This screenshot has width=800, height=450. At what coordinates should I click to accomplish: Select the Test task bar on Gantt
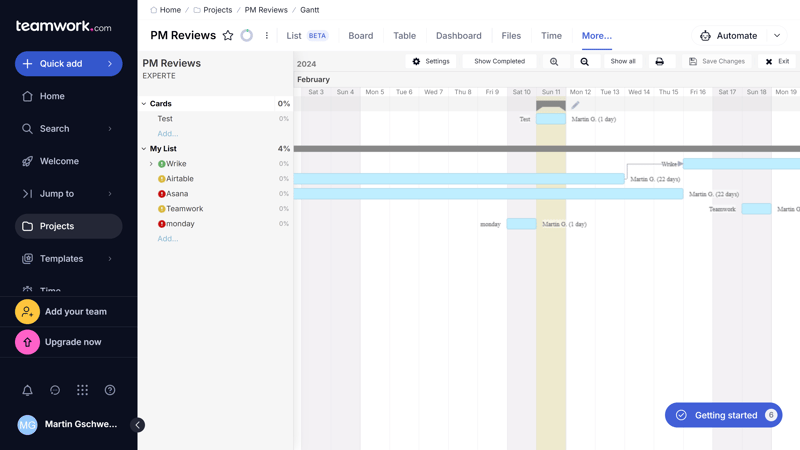[551, 119]
